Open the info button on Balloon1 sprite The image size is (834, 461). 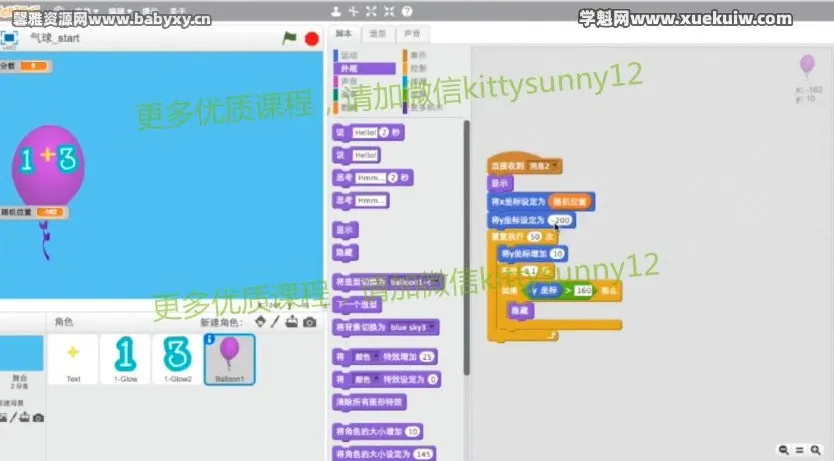click(210, 340)
